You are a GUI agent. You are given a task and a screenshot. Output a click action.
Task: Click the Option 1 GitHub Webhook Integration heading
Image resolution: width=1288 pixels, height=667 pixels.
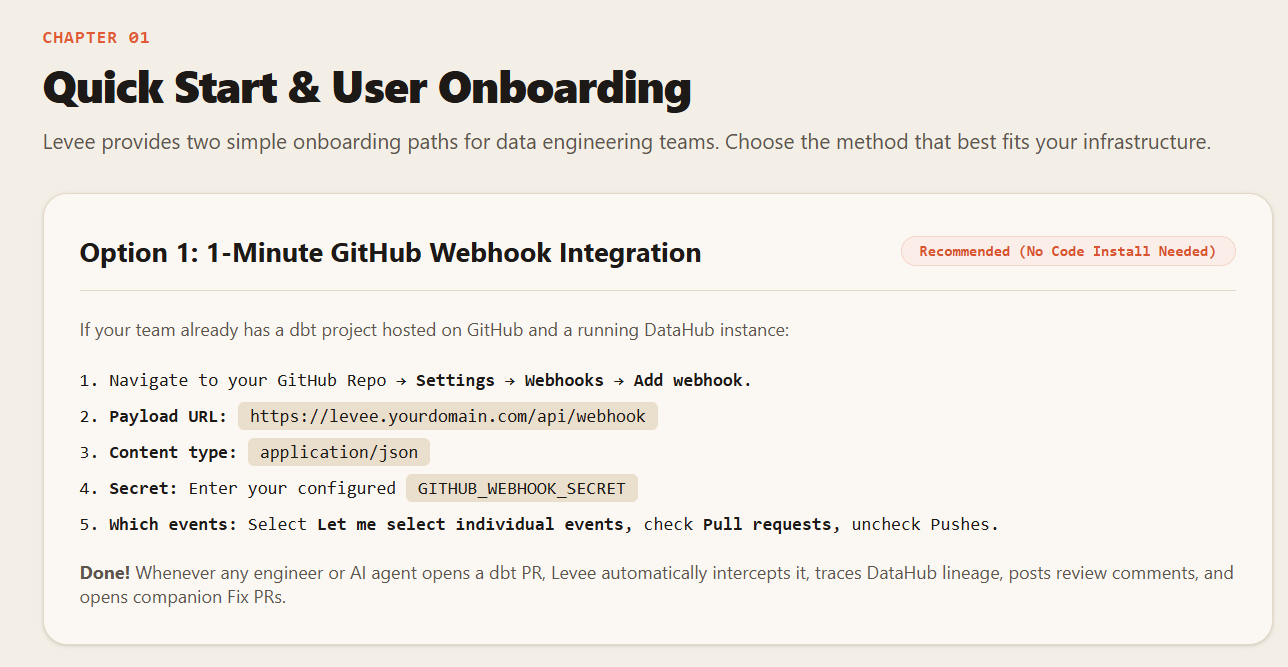click(390, 253)
